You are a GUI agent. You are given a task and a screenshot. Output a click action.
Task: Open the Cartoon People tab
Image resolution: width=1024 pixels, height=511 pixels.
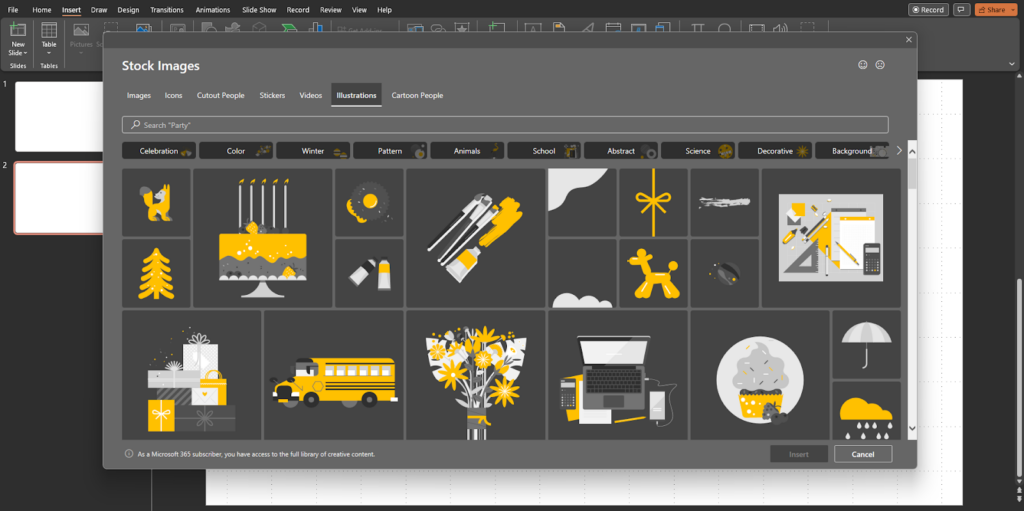click(x=417, y=96)
